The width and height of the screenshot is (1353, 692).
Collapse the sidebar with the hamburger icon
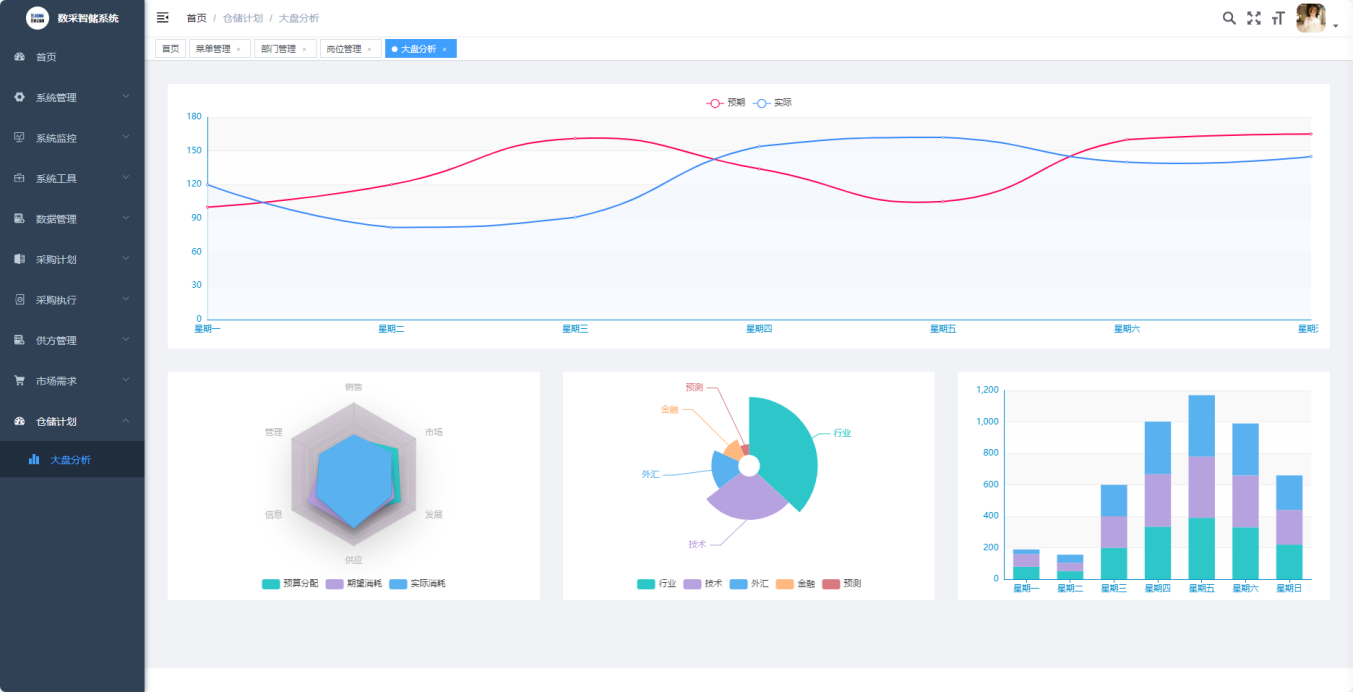(163, 18)
